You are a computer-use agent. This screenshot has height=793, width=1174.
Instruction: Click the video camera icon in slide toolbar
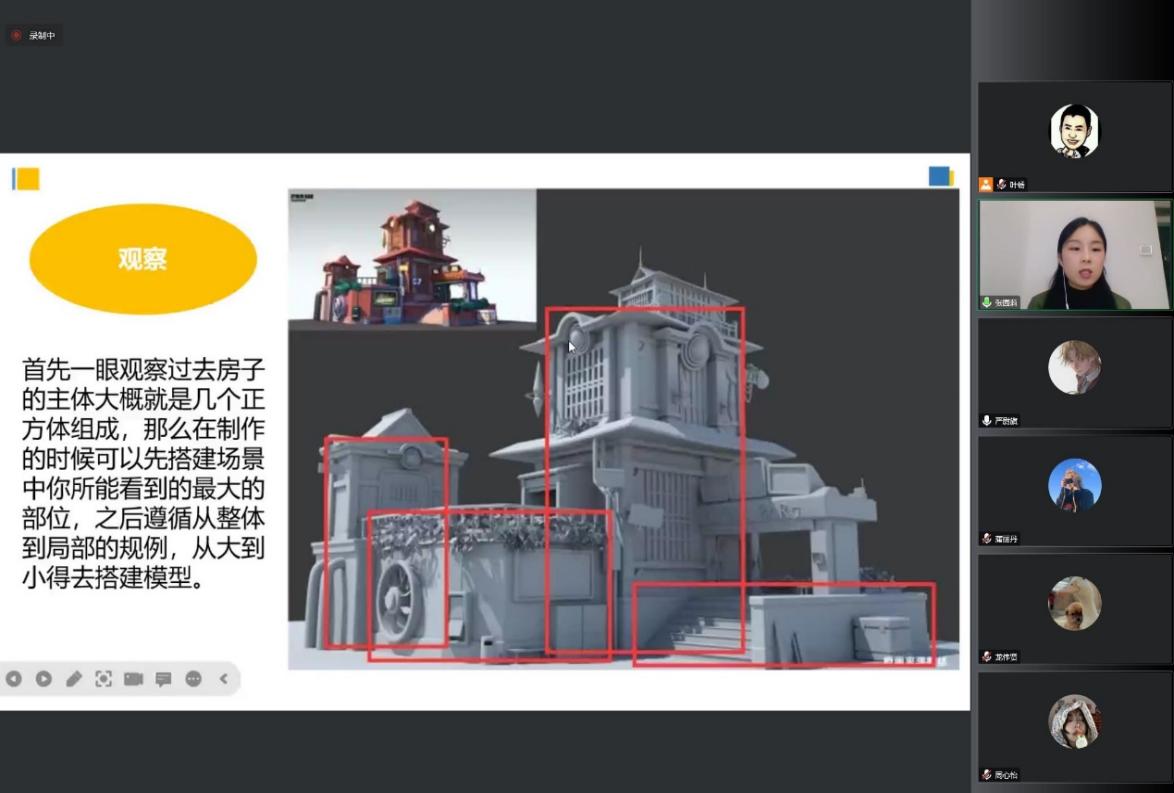coord(133,679)
